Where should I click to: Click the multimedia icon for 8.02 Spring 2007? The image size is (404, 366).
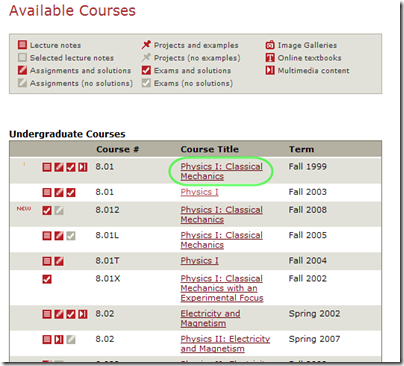59,339
